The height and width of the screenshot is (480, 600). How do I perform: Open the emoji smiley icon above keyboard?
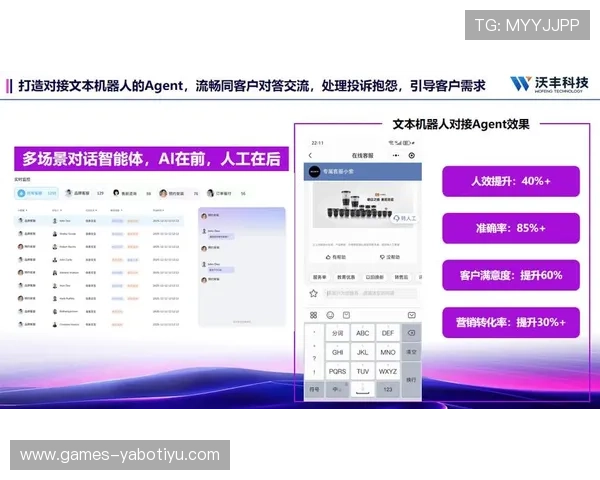click(x=330, y=315)
